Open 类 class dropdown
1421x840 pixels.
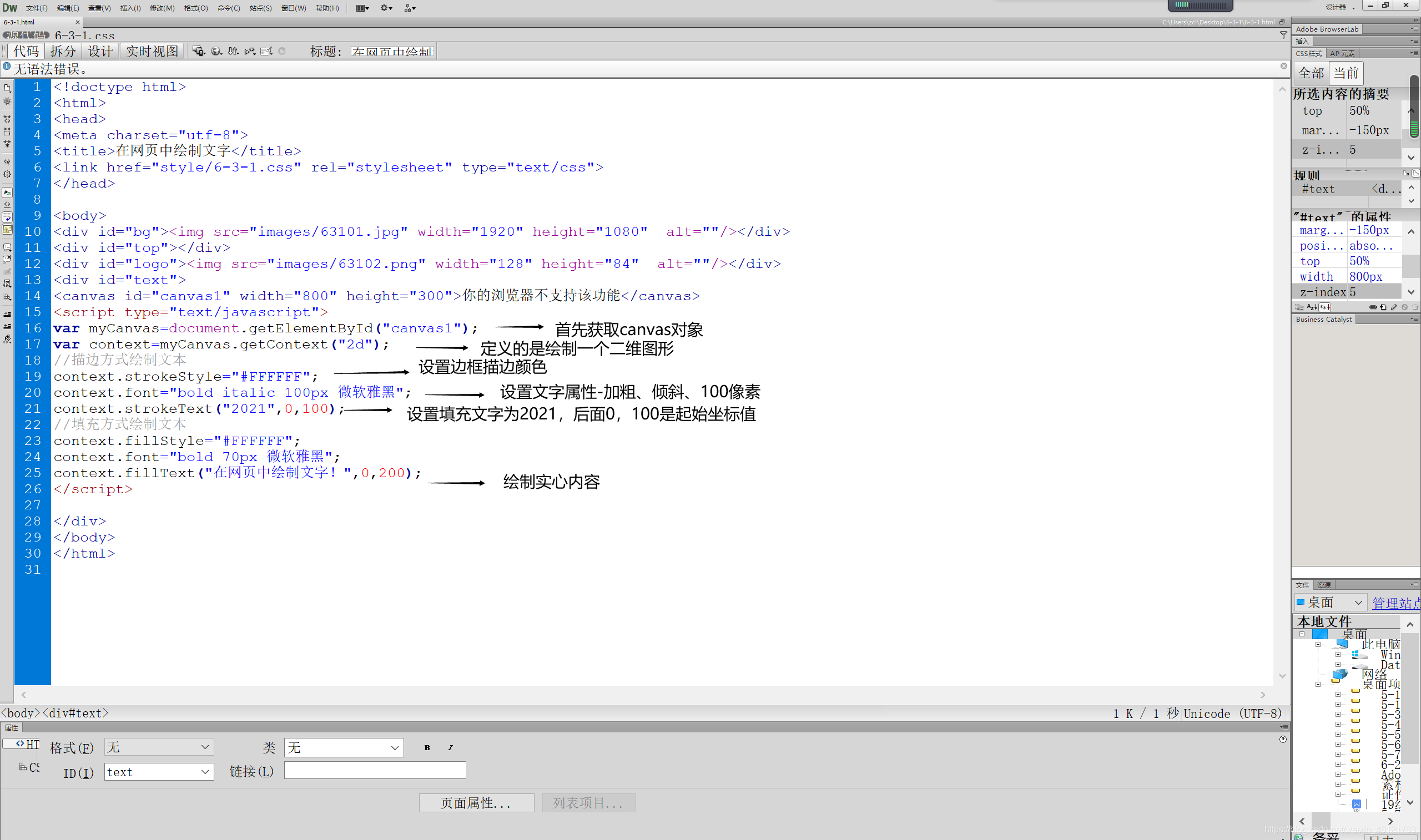pyautogui.click(x=344, y=747)
